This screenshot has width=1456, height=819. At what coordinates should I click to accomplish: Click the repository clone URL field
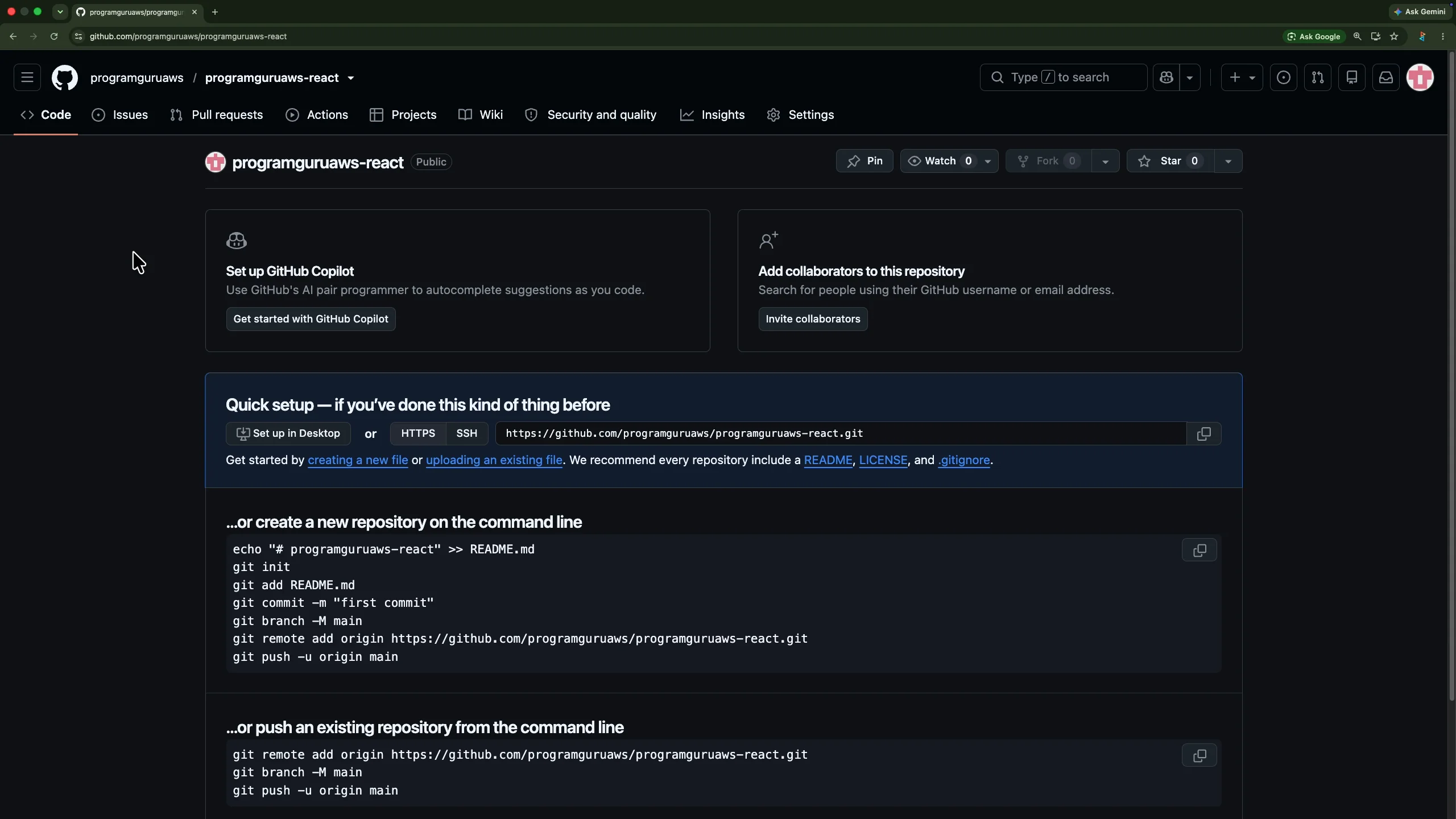coord(841,433)
